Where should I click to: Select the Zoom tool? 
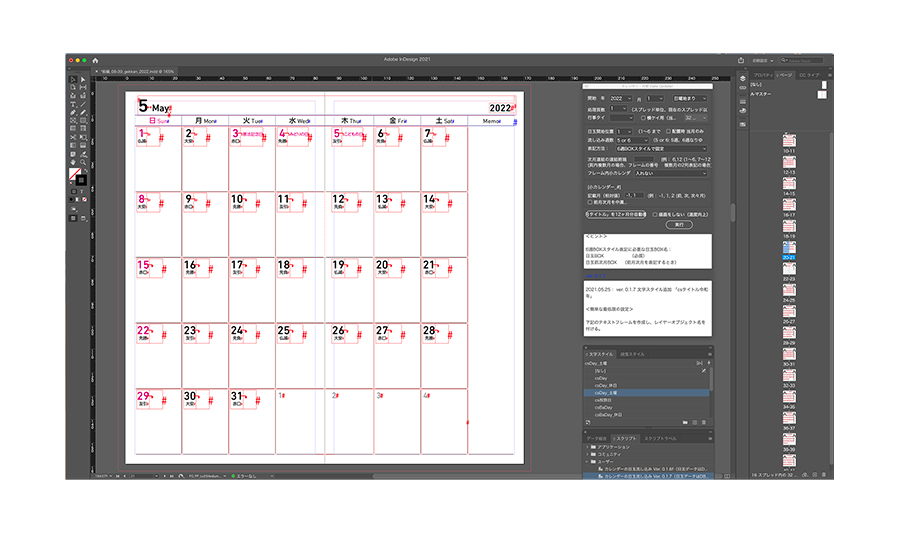click(83, 162)
